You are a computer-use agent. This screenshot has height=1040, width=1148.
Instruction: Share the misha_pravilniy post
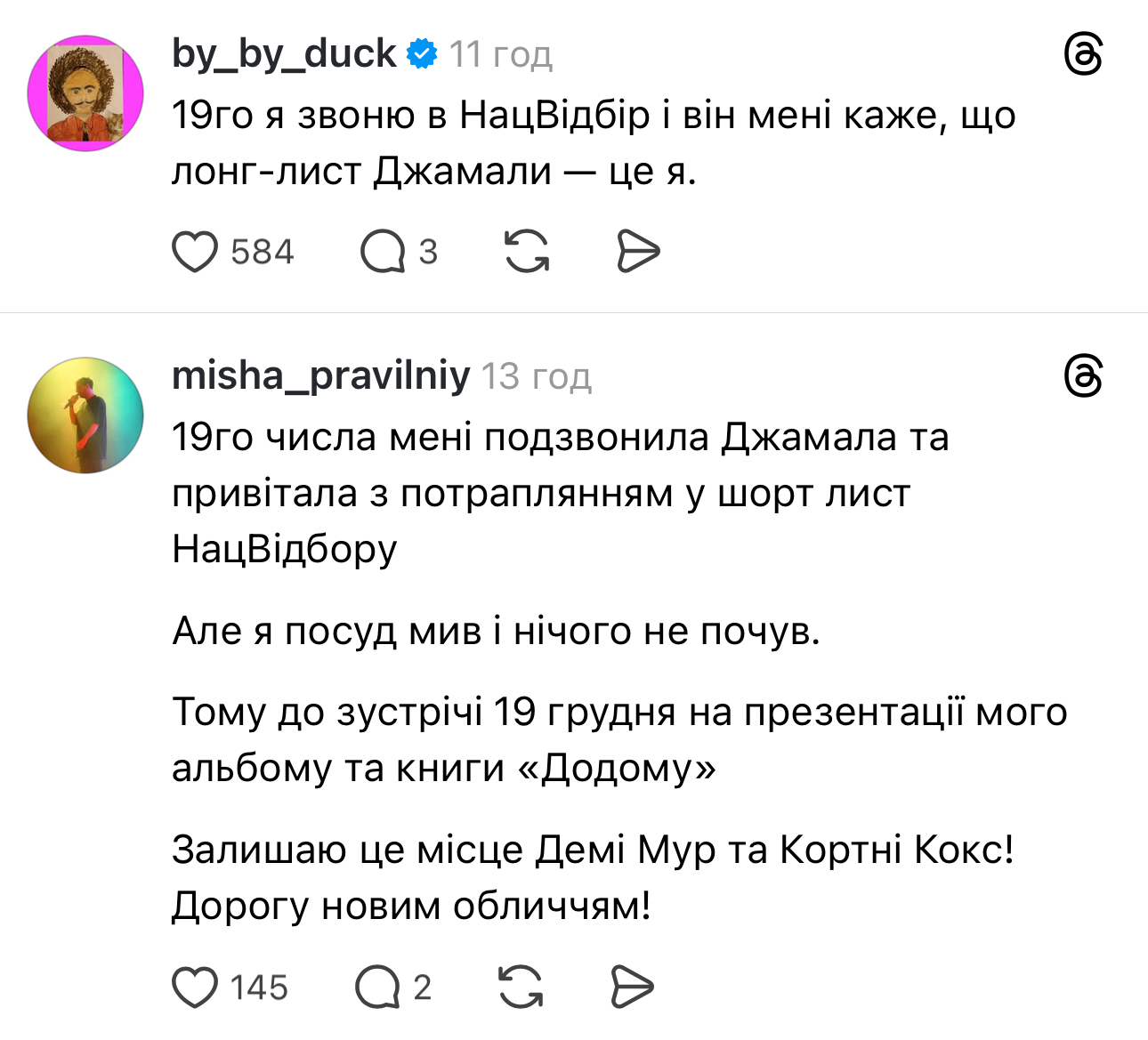point(633,988)
